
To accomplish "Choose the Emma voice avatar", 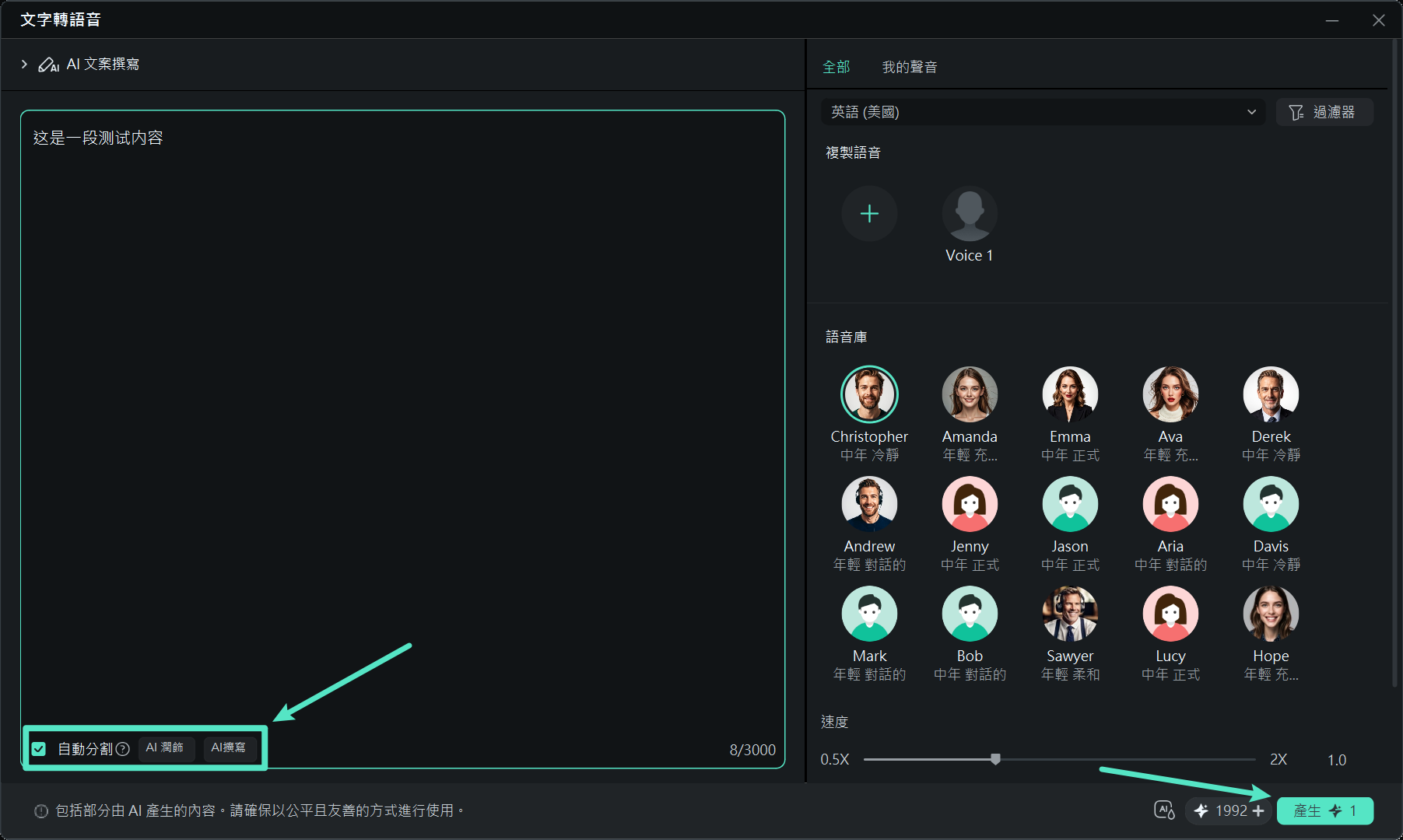I will 1070,394.
